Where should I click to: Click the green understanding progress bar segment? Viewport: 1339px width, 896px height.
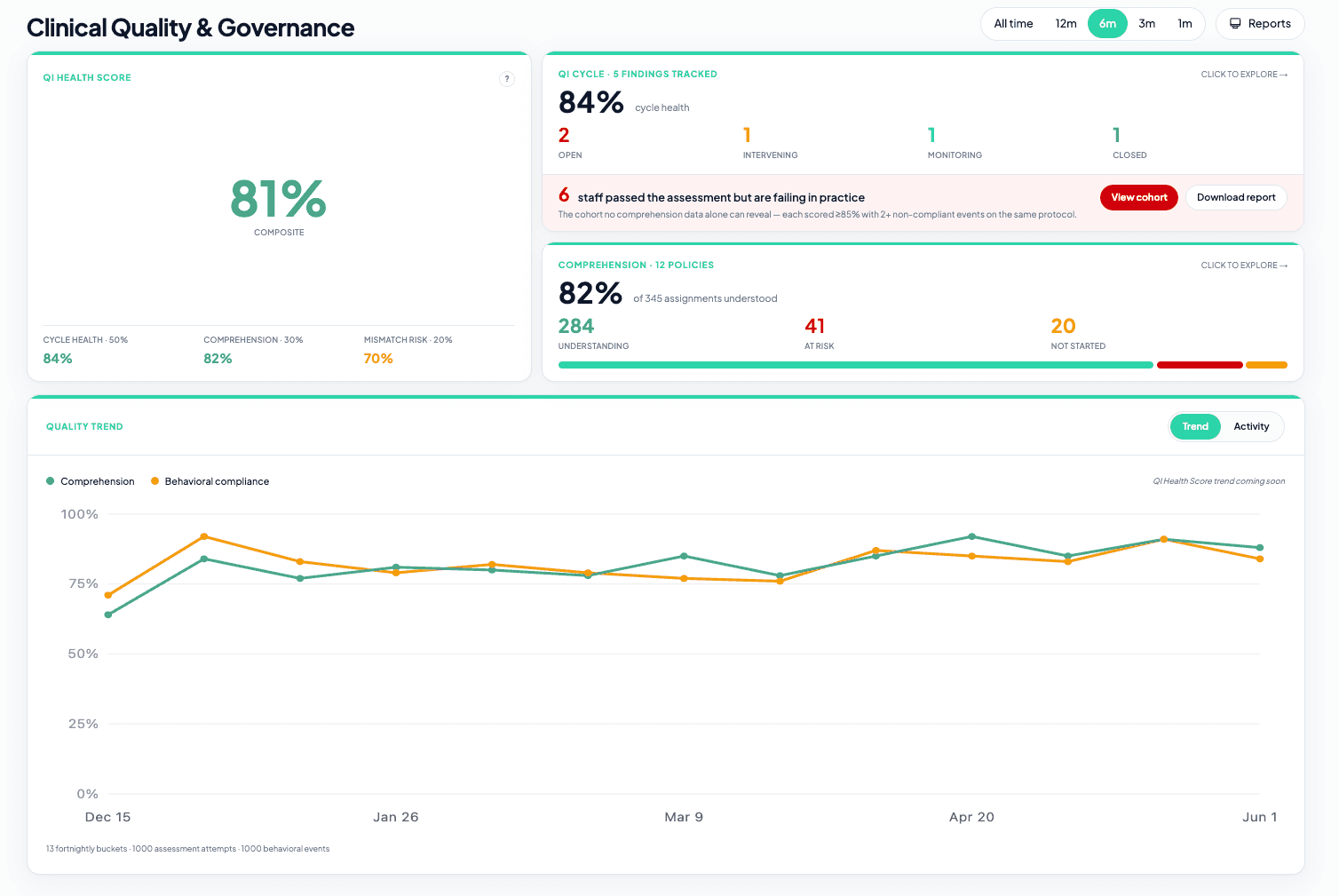coord(855,365)
